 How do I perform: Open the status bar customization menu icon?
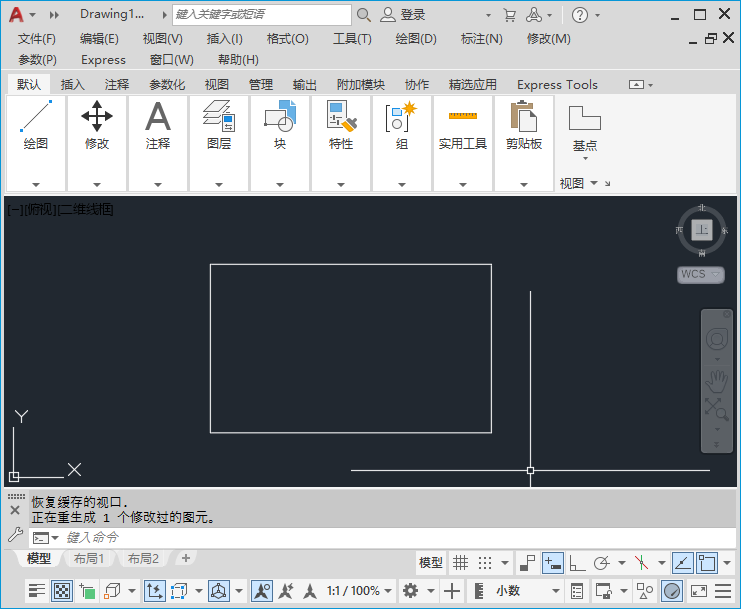coord(723,591)
